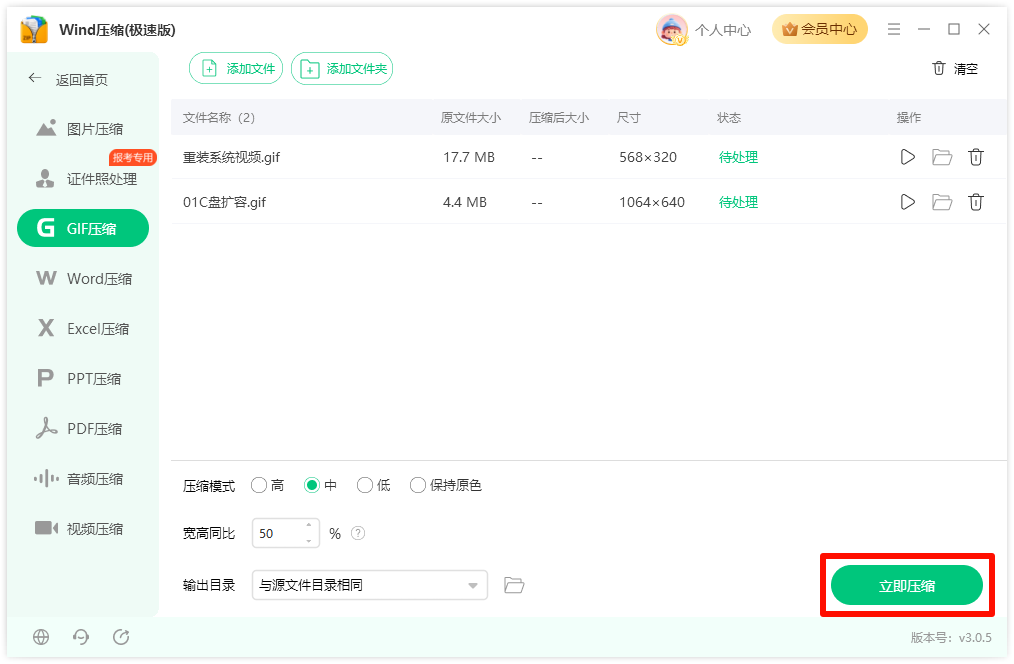Click the 添加文件 button
This screenshot has height=664, width=1014.
point(236,69)
